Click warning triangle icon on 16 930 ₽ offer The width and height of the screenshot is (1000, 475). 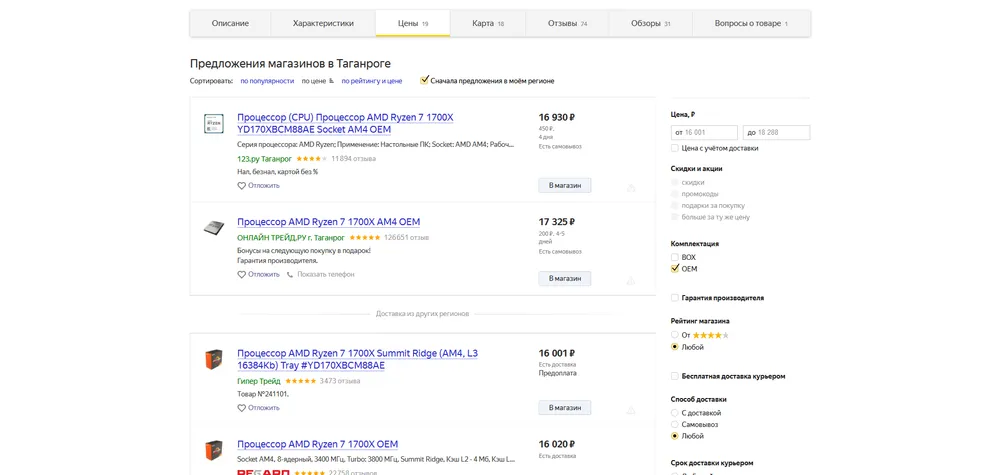[630, 187]
